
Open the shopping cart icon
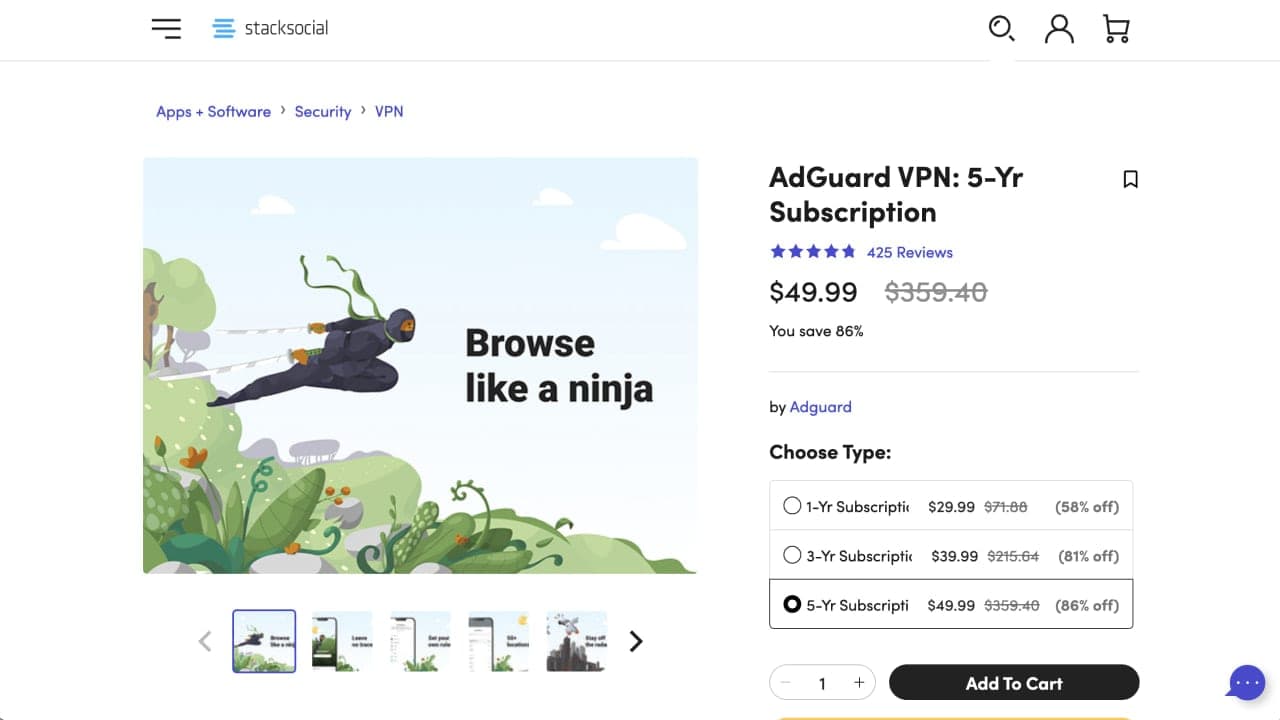1116,28
